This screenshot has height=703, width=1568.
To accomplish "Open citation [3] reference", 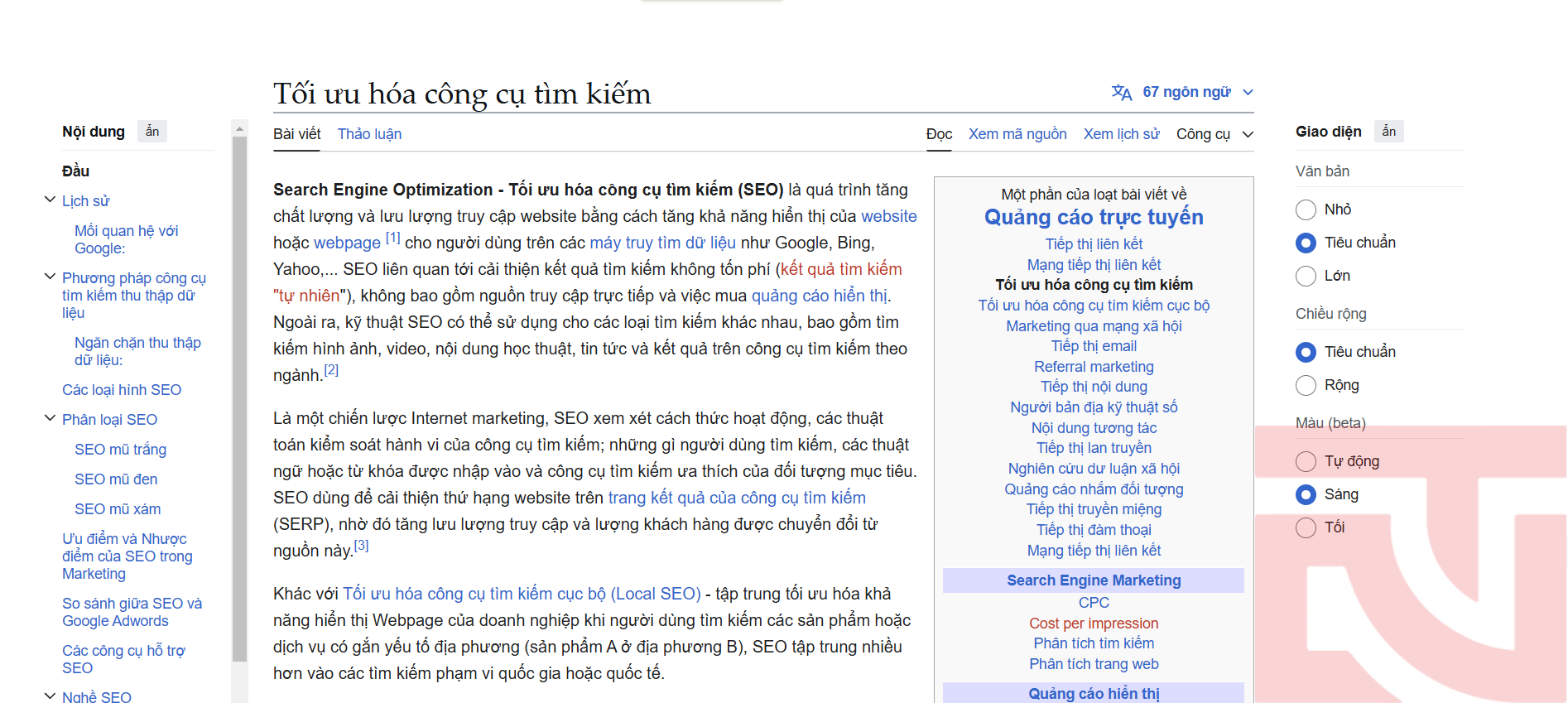I will (x=361, y=546).
